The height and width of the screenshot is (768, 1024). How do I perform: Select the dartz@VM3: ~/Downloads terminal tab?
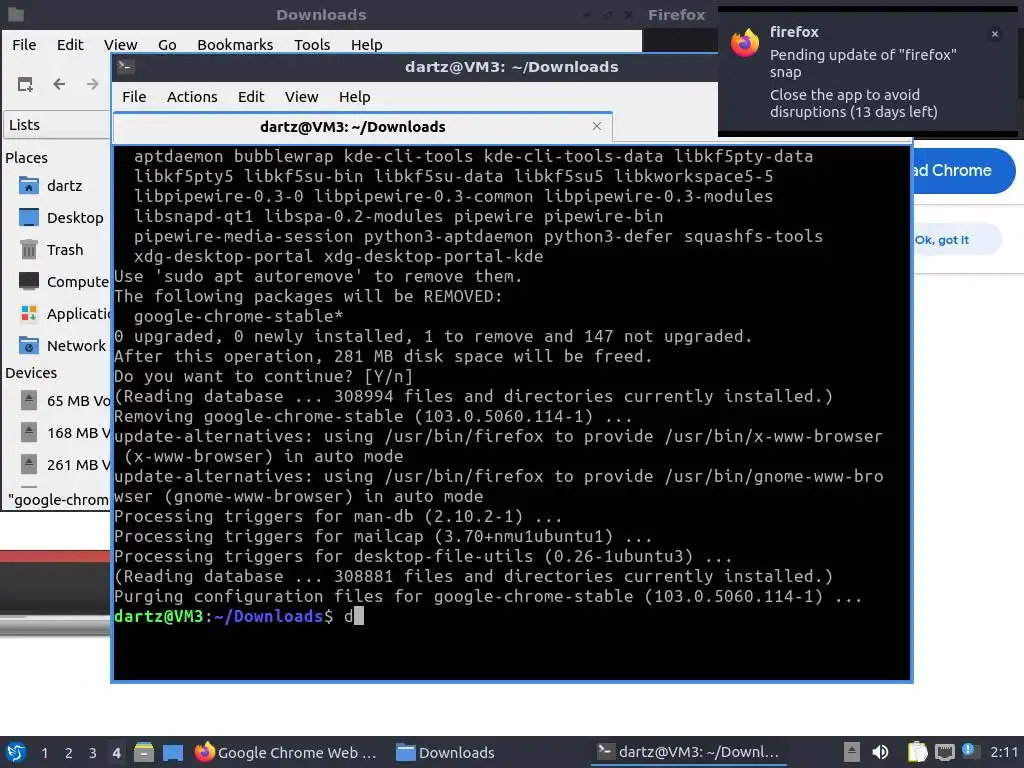[362, 127]
